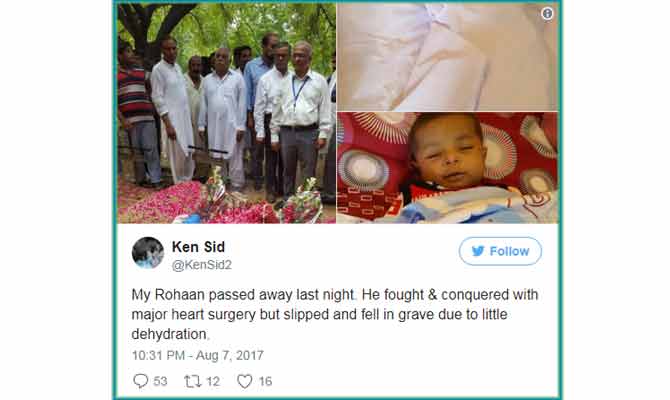Select the tweet text about Rohaan
Viewport: 670px width, 400px height.
(335, 314)
